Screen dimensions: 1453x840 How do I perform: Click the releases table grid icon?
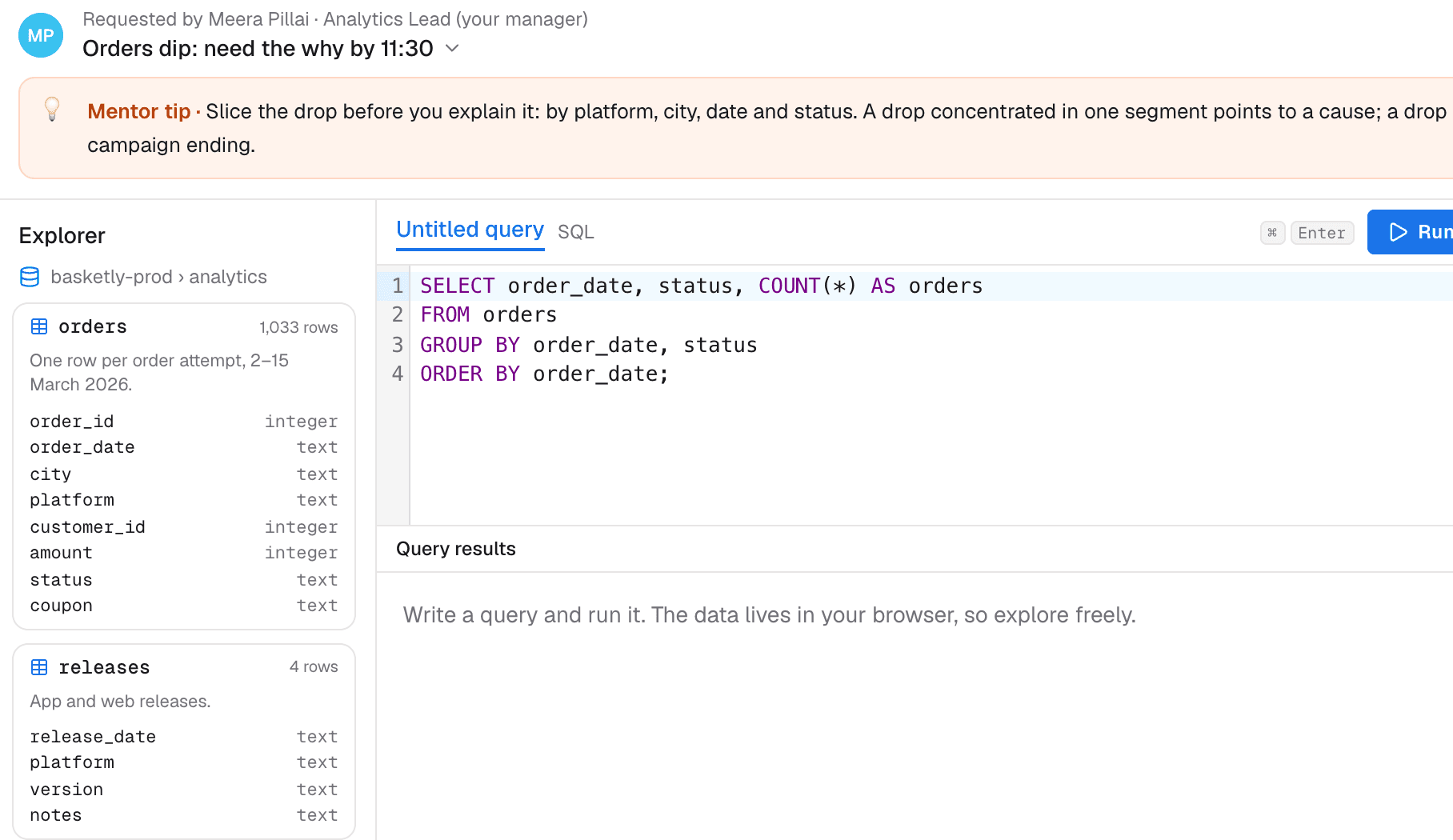click(x=39, y=667)
